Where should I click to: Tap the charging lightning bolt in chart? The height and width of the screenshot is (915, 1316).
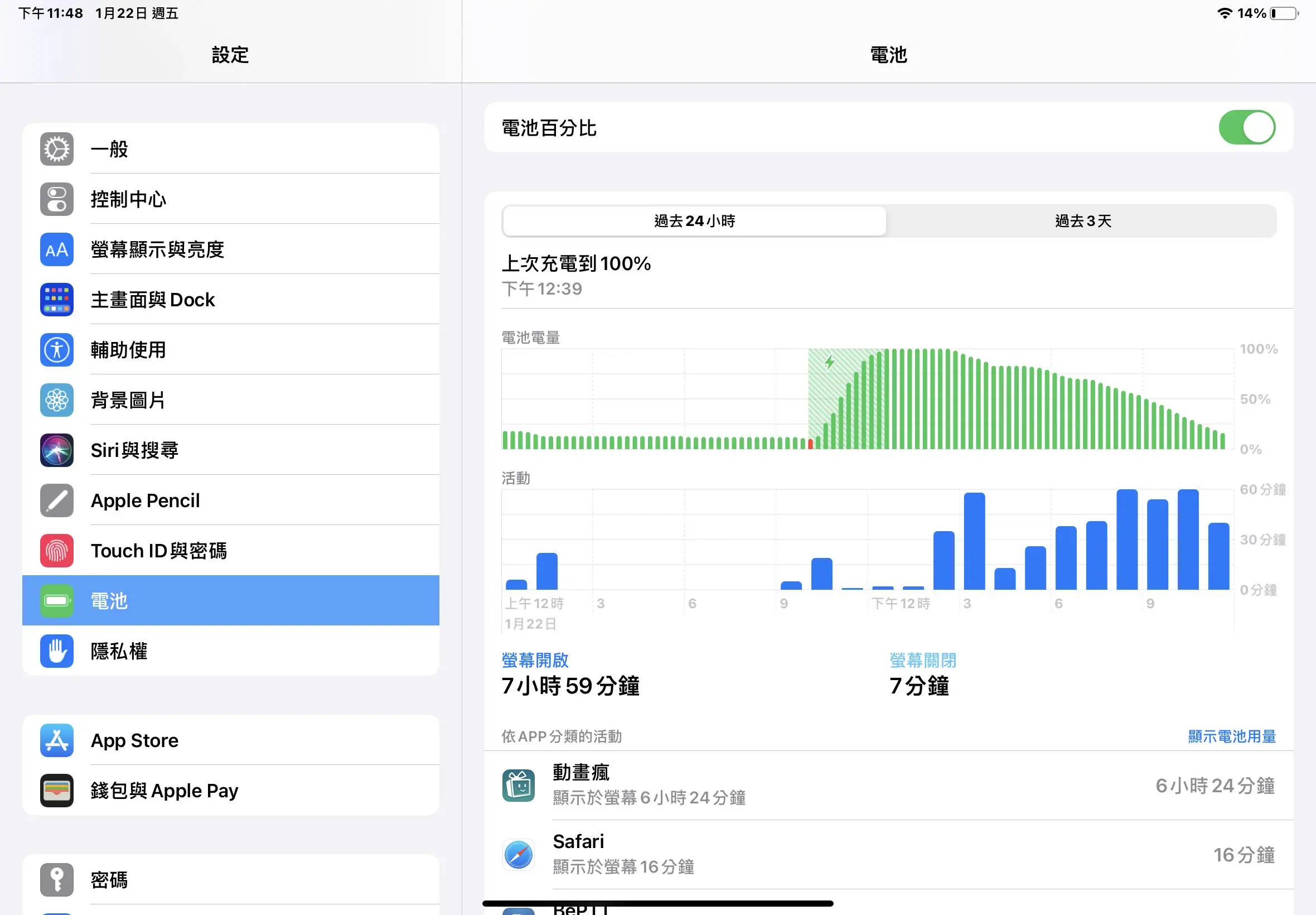click(x=830, y=362)
